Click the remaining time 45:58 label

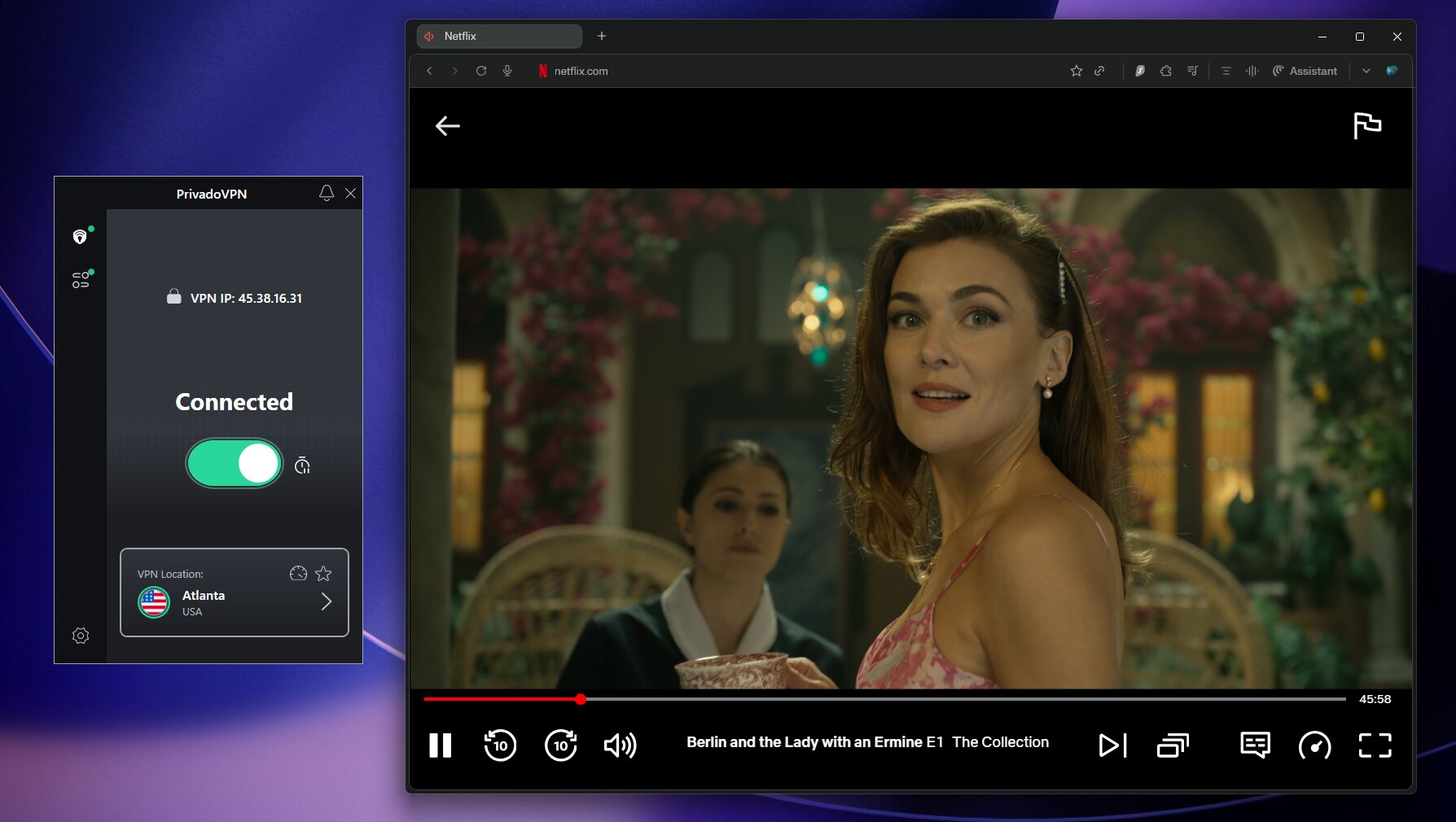pyautogui.click(x=1375, y=699)
